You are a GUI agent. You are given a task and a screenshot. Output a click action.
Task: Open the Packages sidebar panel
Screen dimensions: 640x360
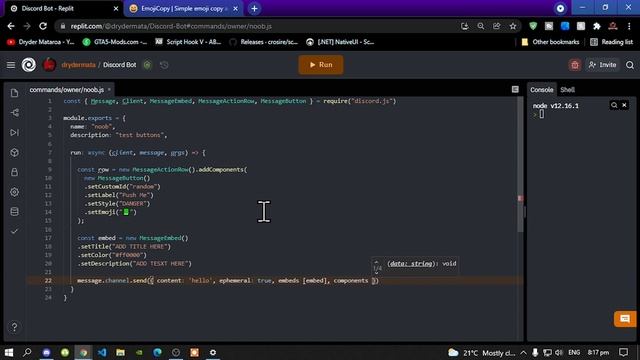(15, 152)
